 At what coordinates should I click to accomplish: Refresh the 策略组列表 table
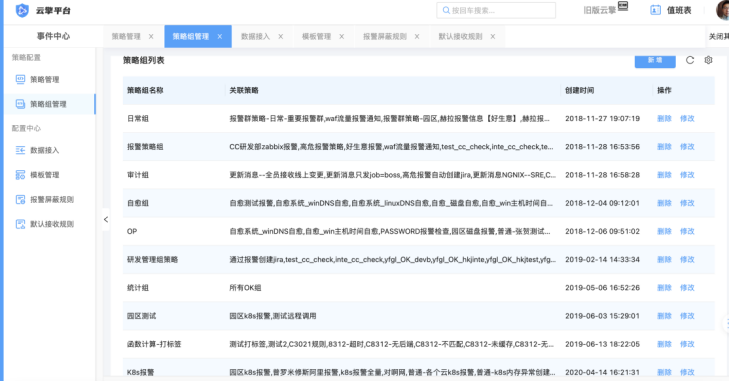tap(690, 60)
